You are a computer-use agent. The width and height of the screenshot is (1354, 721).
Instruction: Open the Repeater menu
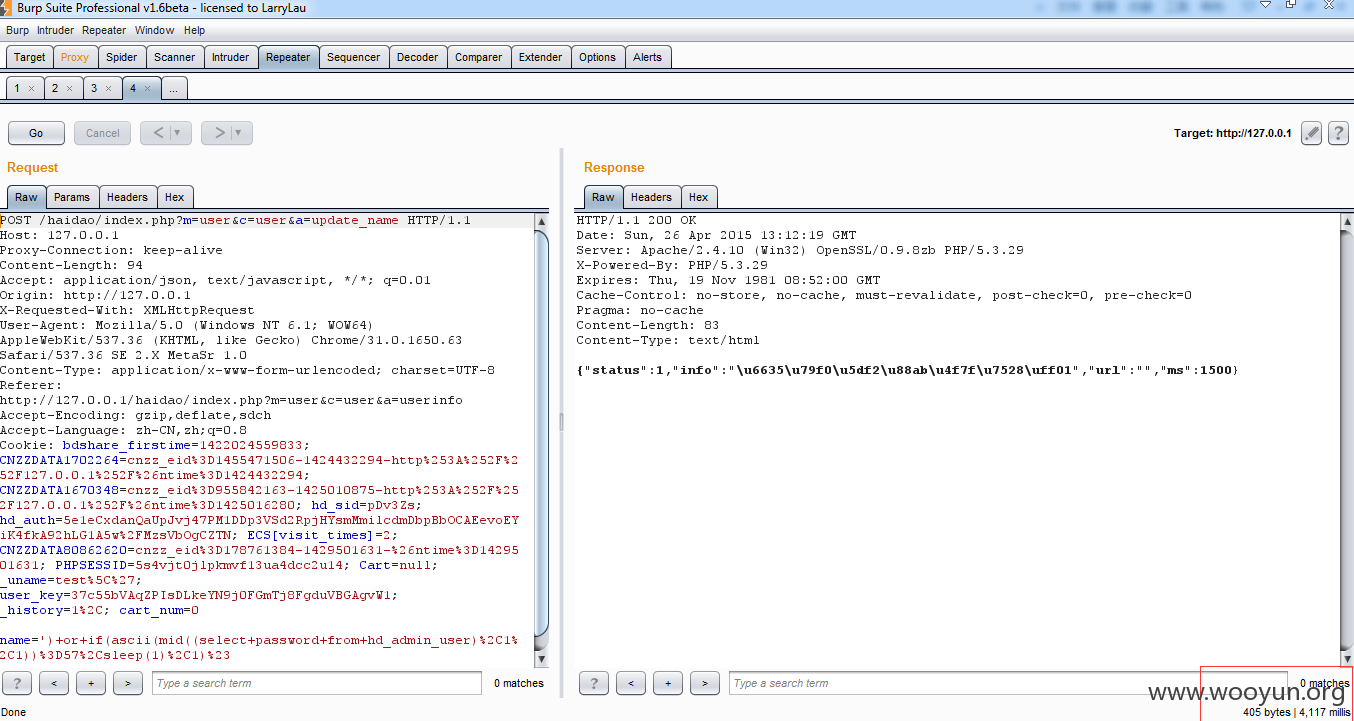pos(104,30)
